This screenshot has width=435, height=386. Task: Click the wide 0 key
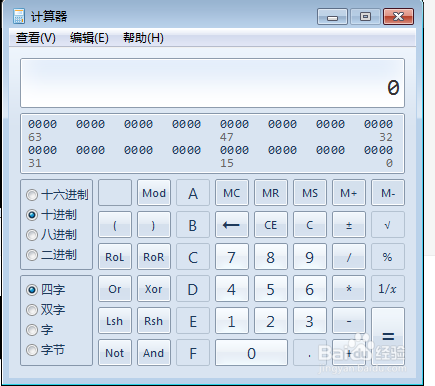pyautogui.click(x=251, y=353)
